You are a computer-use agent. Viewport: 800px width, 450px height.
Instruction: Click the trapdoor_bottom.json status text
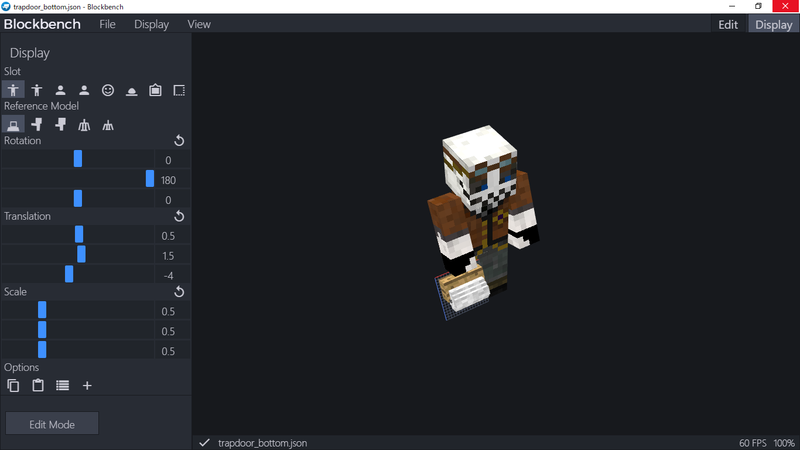click(263, 443)
